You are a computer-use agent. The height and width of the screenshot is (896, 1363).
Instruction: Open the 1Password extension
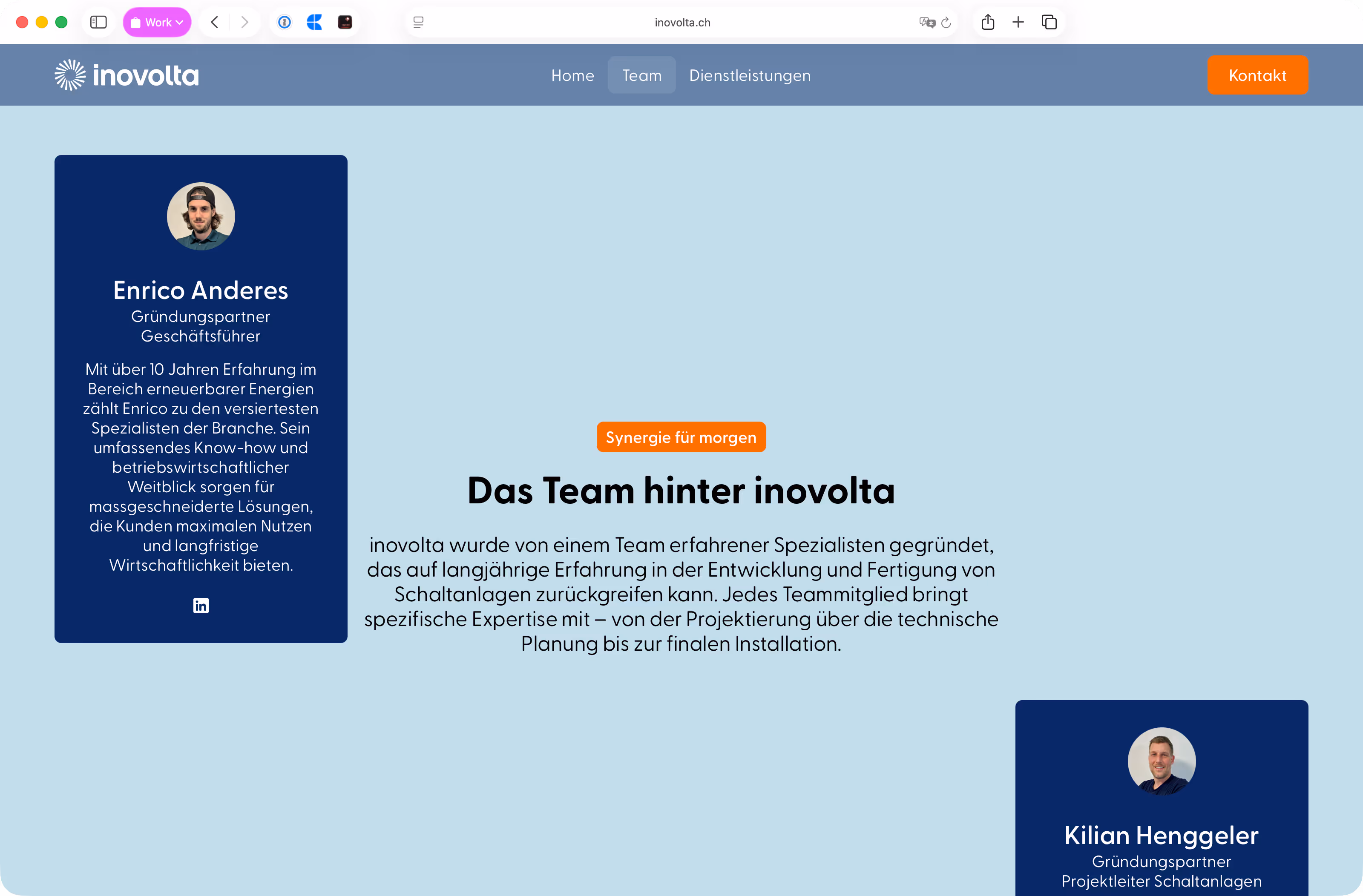[285, 22]
